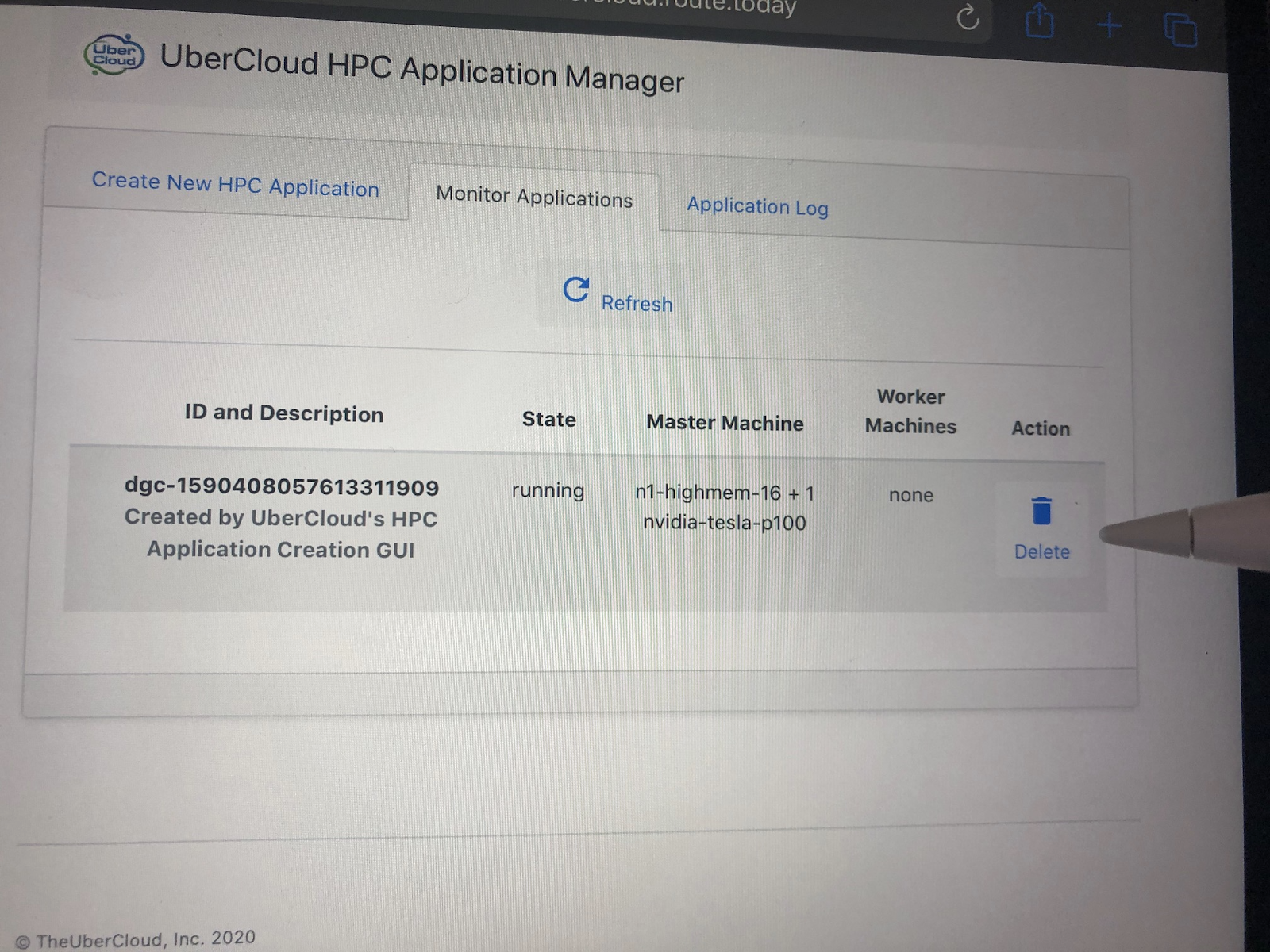The width and height of the screenshot is (1270, 952).
Task: Open the Create New HPC Application tab
Action: (x=235, y=185)
